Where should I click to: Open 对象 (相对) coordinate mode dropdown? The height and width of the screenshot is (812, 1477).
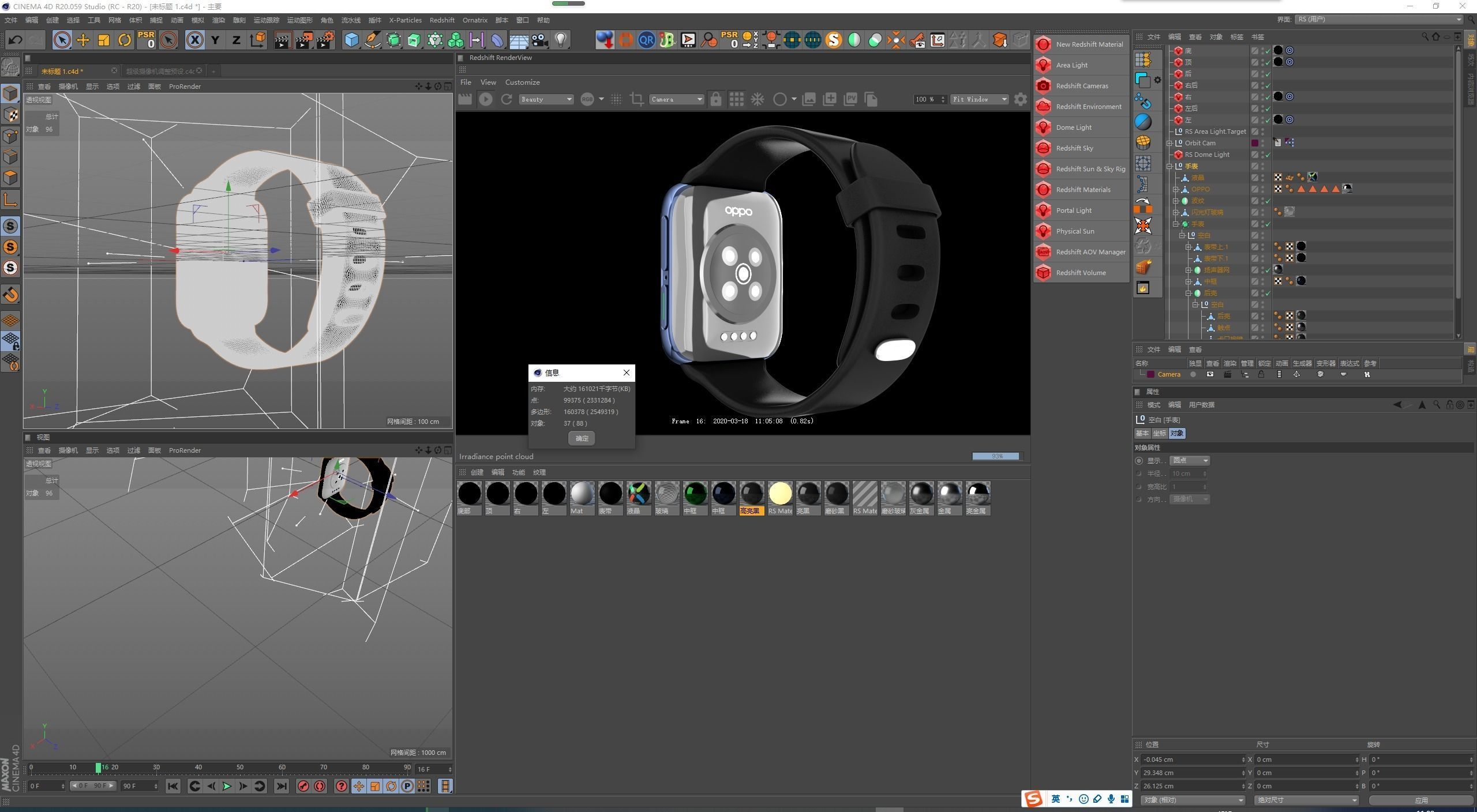coord(1193,800)
